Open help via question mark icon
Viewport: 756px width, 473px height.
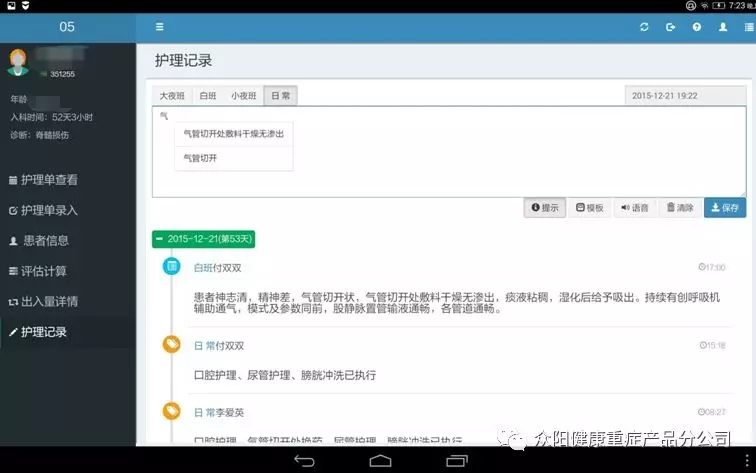tap(696, 27)
